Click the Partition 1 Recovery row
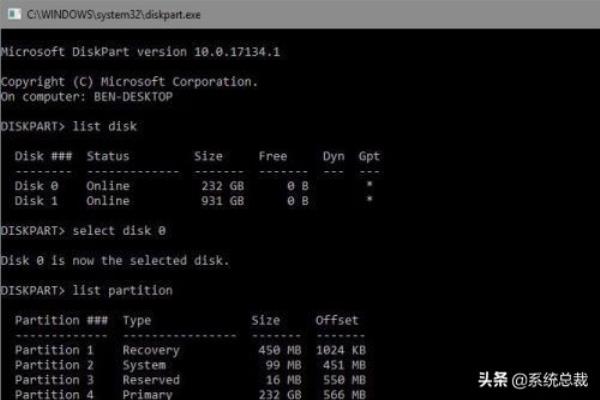 (191, 350)
